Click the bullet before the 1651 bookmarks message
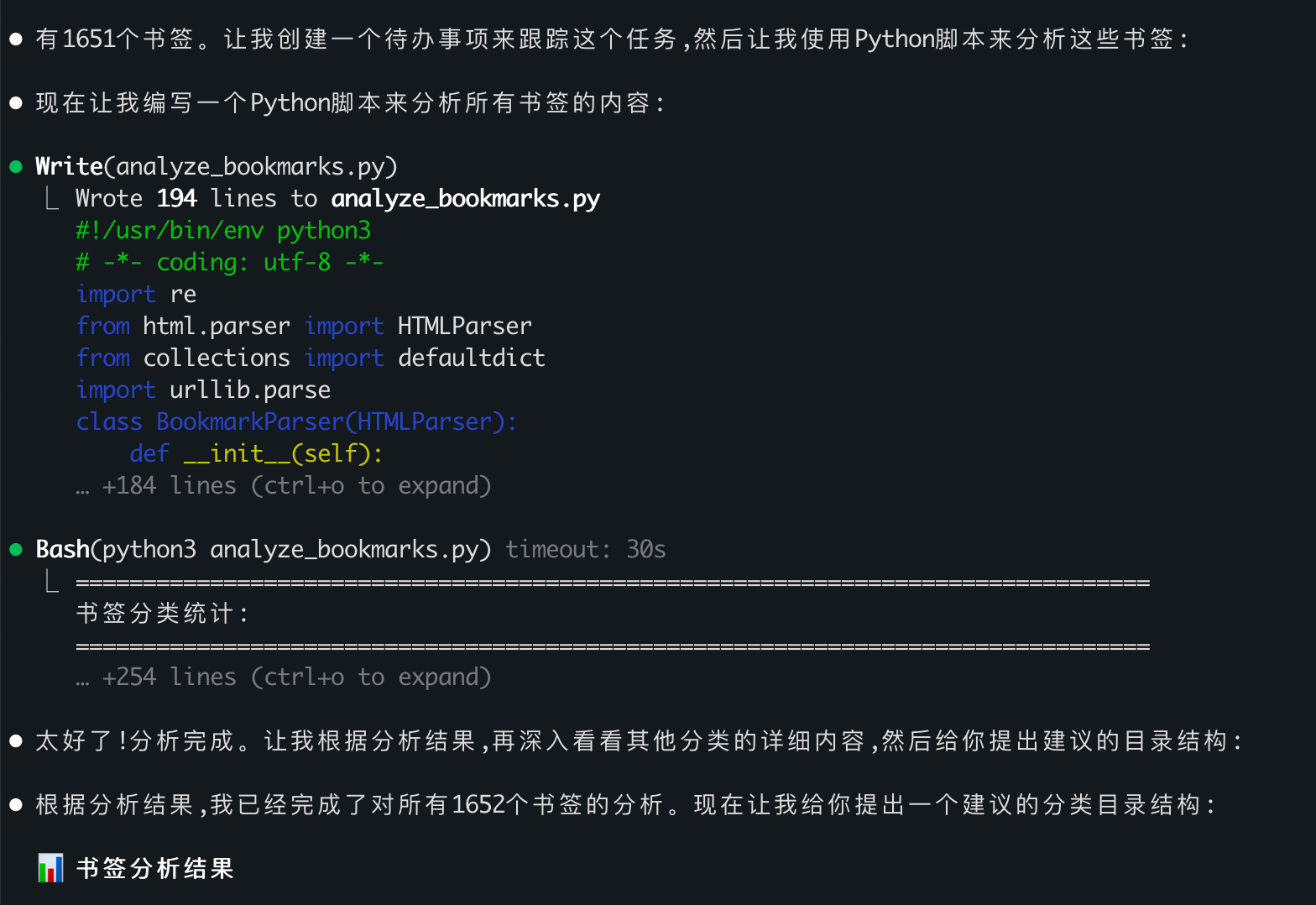1316x905 pixels. click(x=16, y=39)
